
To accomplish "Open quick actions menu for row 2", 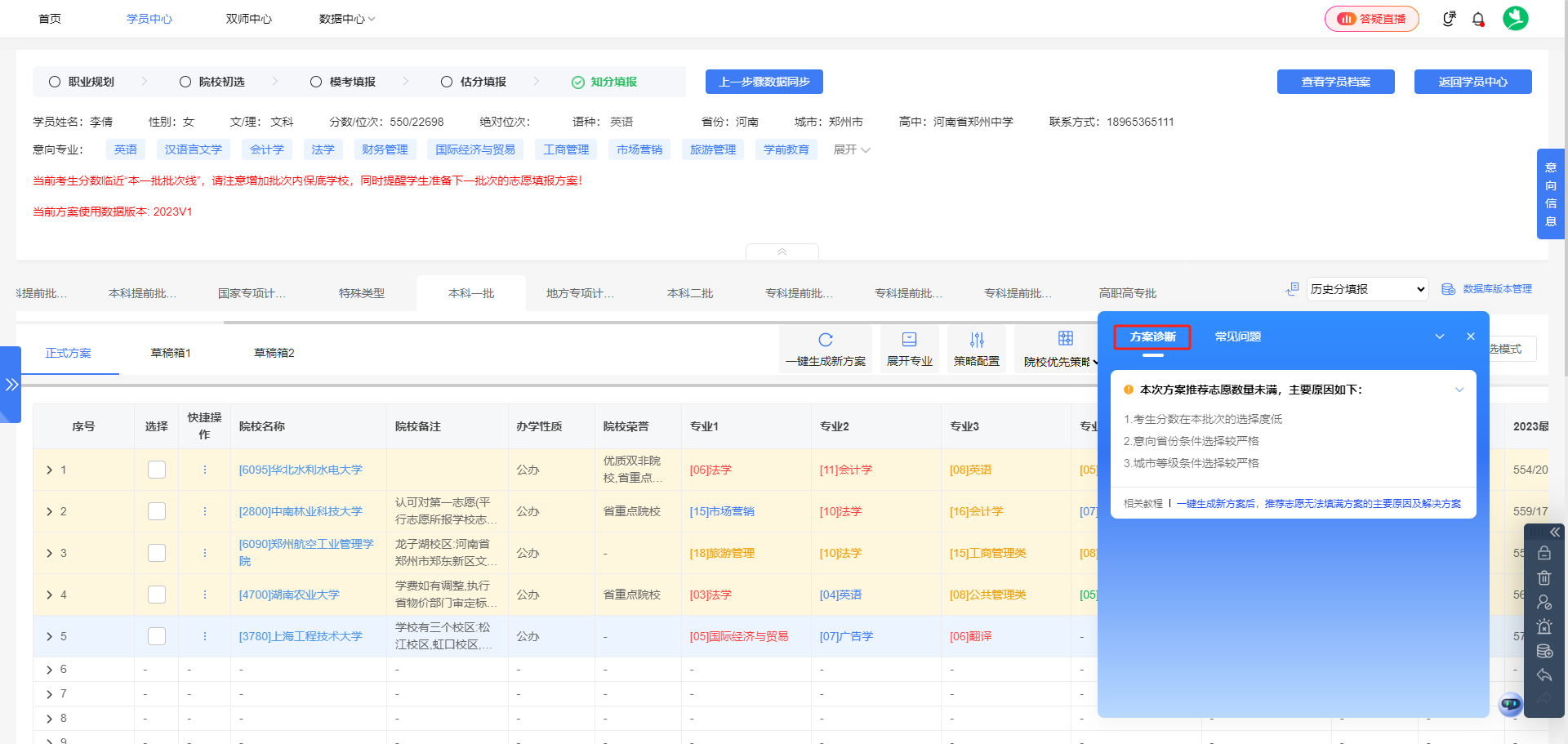I will (205, 511).
